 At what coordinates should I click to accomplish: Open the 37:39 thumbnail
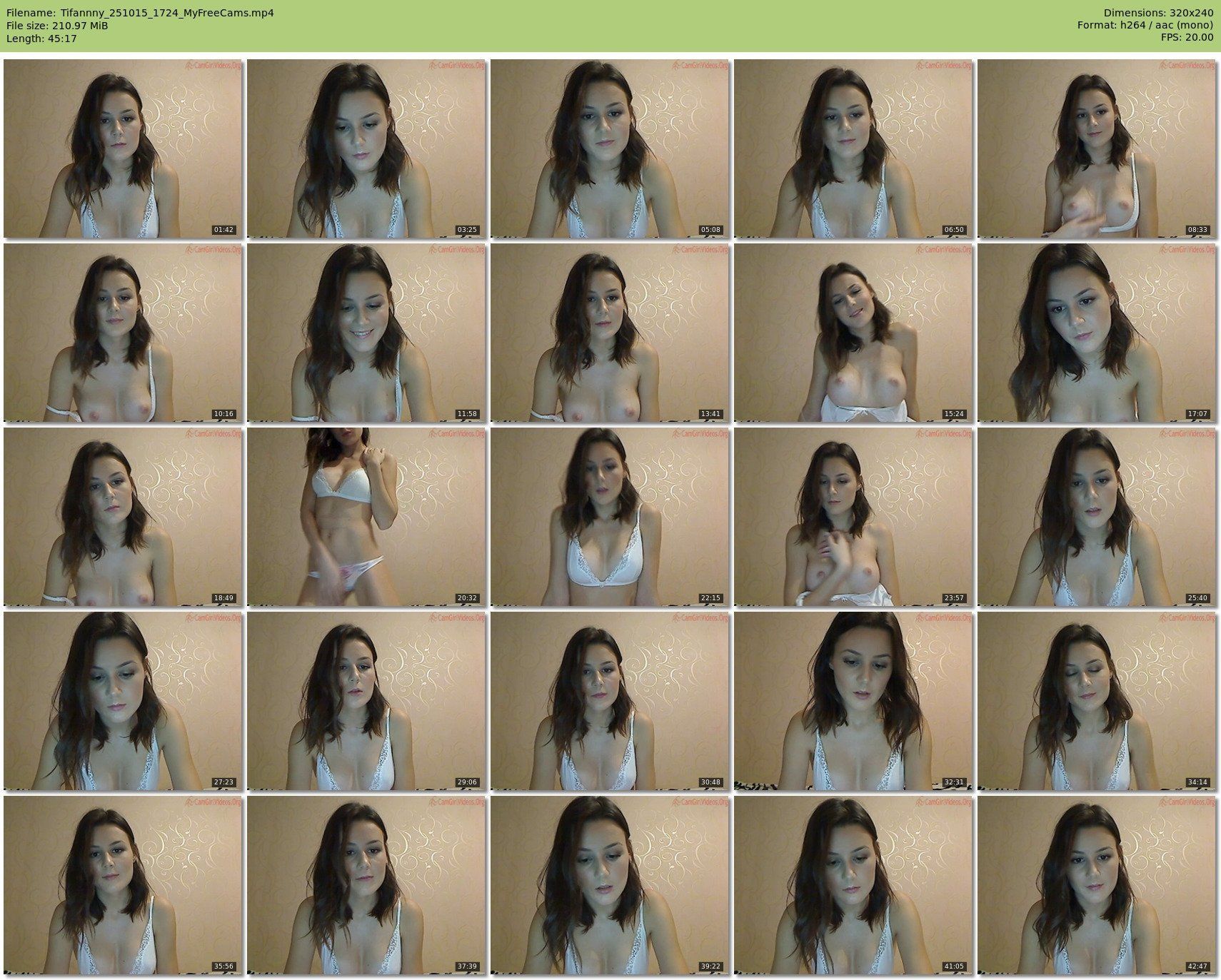(x=366, y=885)
